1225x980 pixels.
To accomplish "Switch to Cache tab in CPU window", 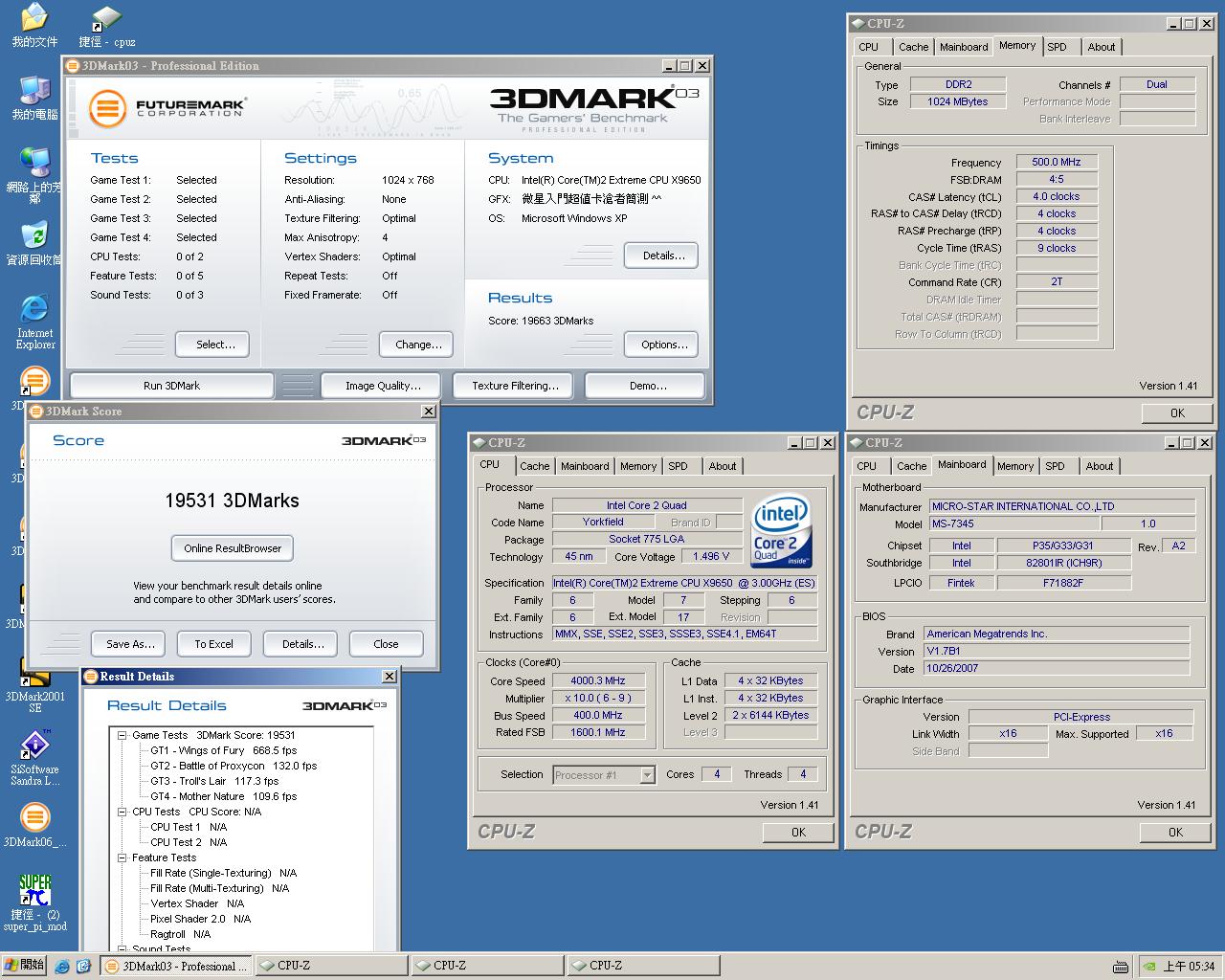I will [534, 466].
